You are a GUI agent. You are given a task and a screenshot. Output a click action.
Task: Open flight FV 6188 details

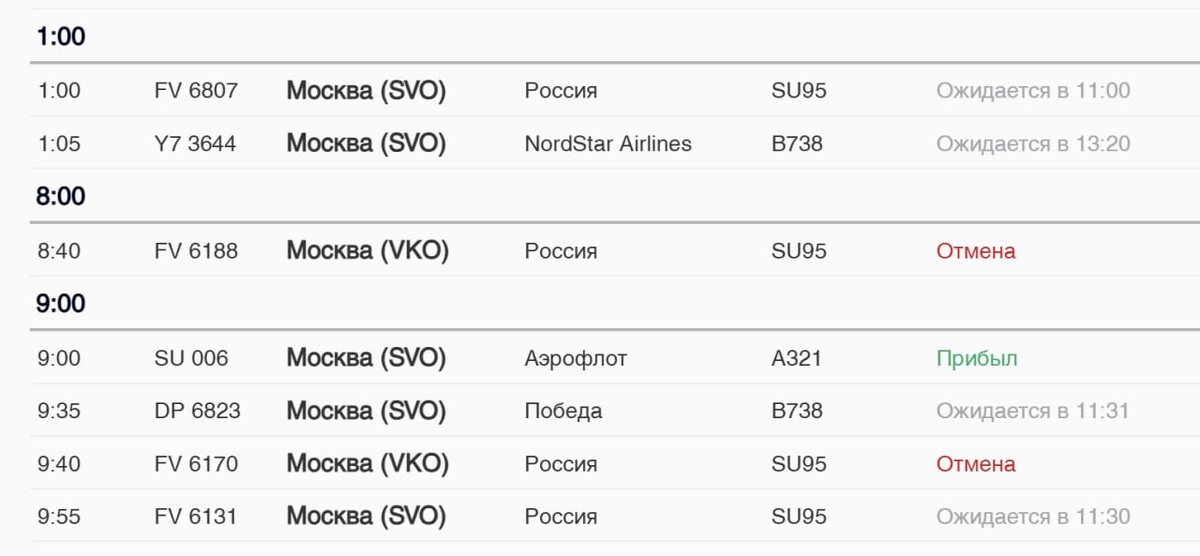pos(196,251)
